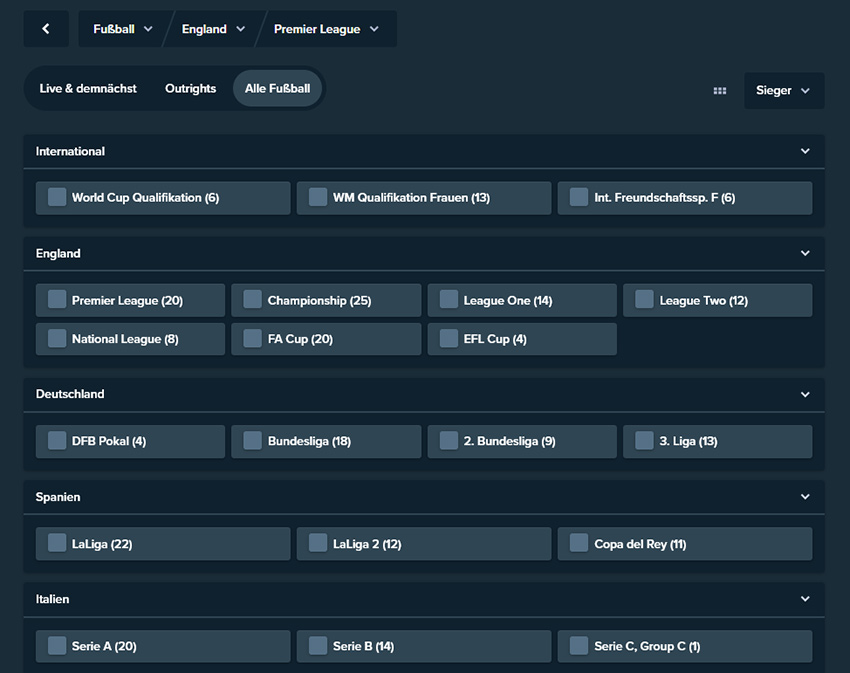The width and height of the screenshot is (850, 673).
Task: Check the League Two (12) box
Action: [644, 299]
